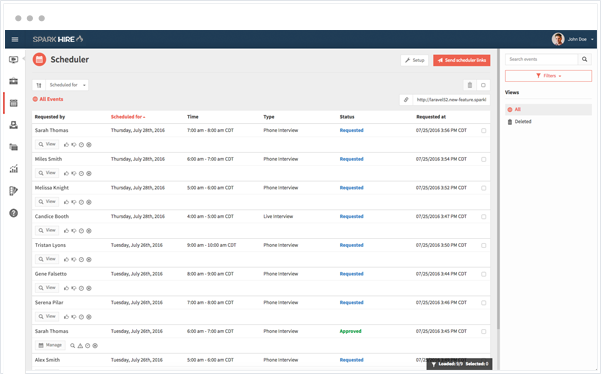Click thumbs up icon for Sarah Thomas

tap(66, 145)
